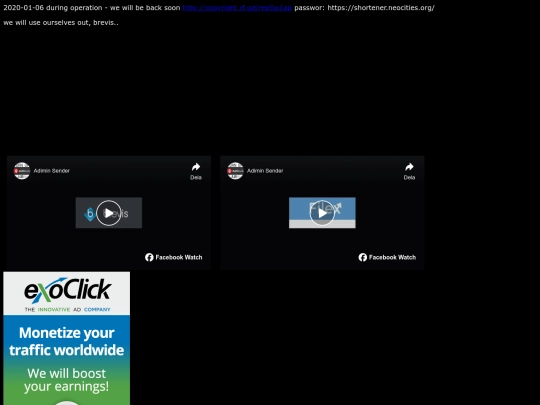Click 'Monetize your traffic worldwide' ad text
The height and width of the screenshot is (405, 540).
pos(66,341)
